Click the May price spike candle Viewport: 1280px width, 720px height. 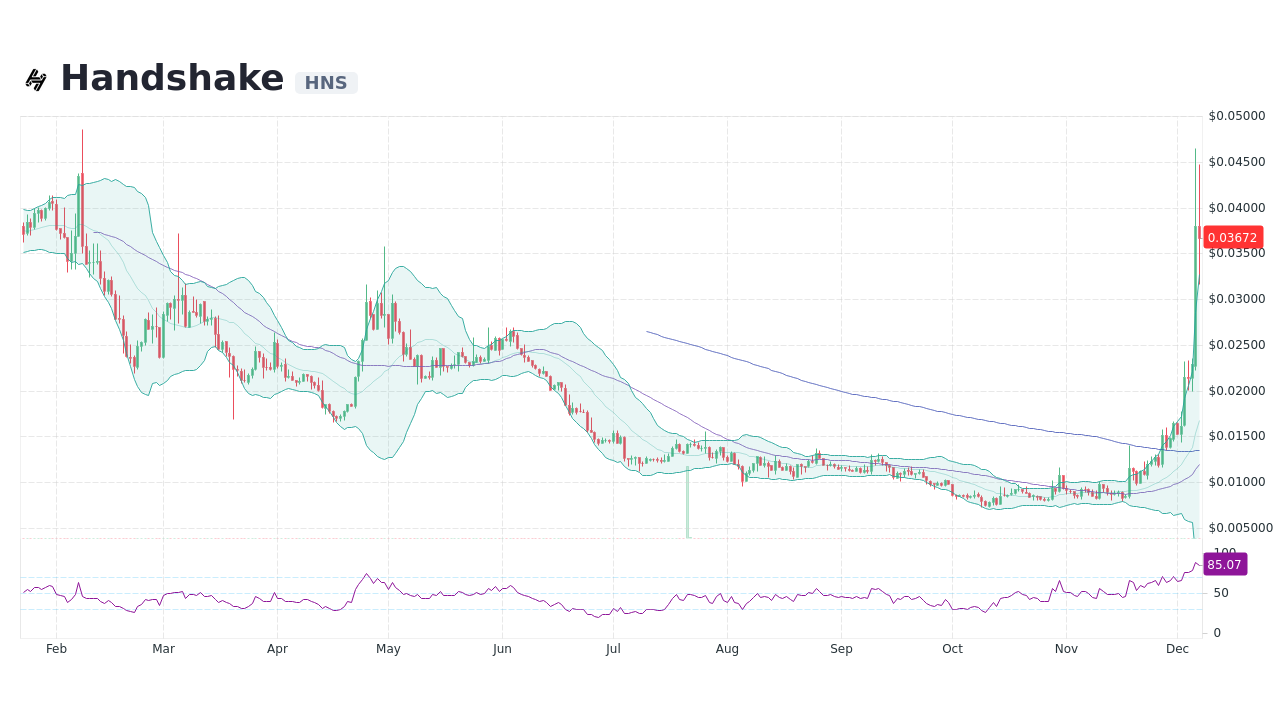point(383,290)
